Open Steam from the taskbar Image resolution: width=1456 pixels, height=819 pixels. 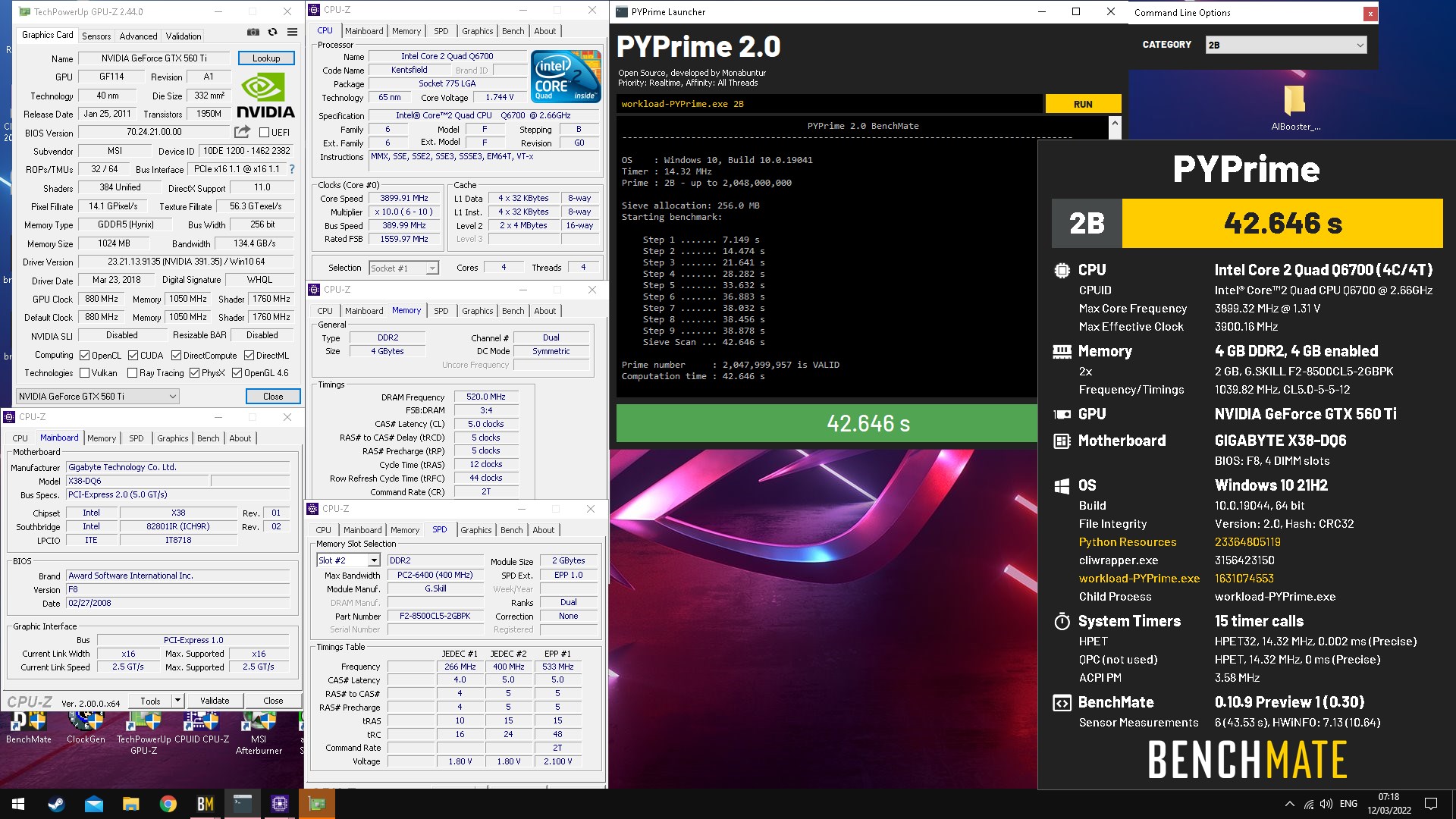[x=56, y=804]
